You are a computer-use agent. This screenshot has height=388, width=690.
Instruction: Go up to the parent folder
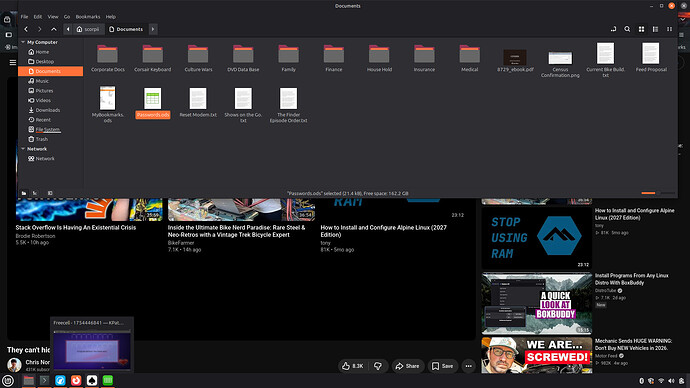[54, 29]
